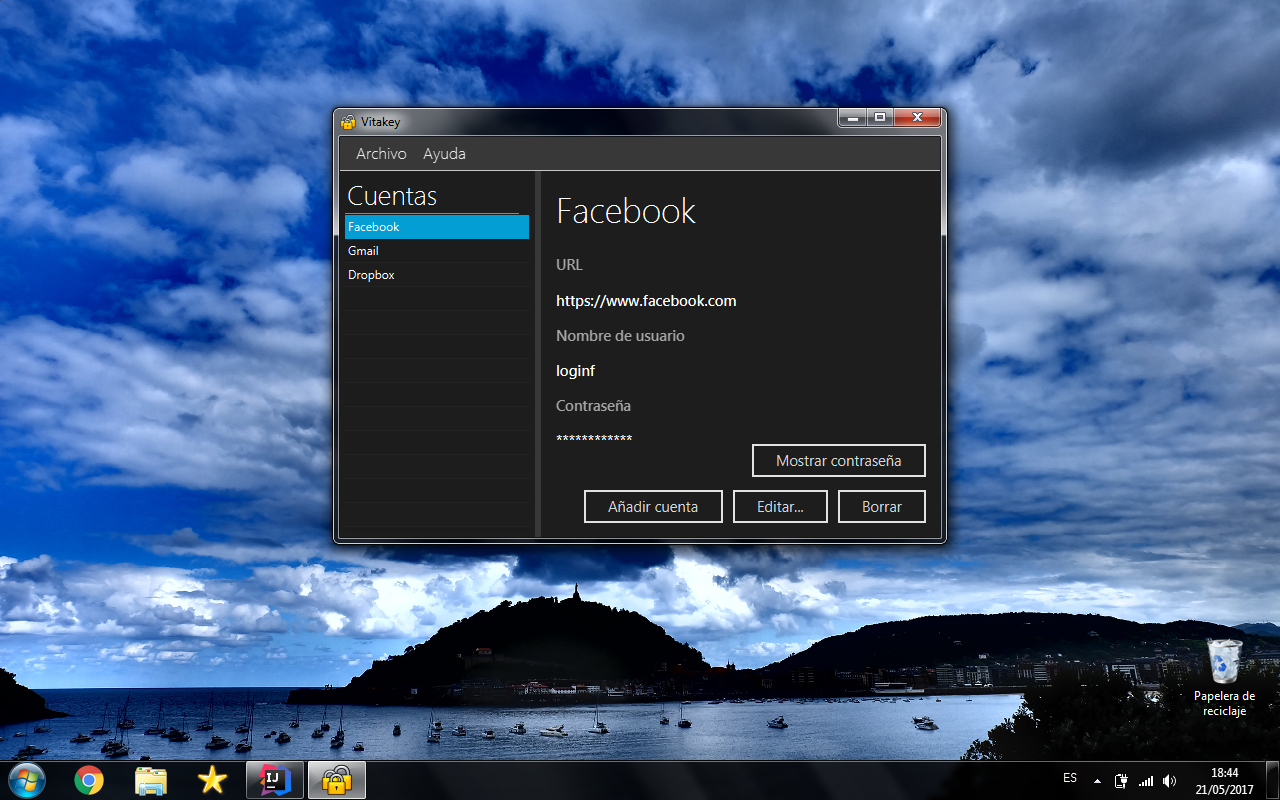Click the Cuentas heading

click(392, 196)
